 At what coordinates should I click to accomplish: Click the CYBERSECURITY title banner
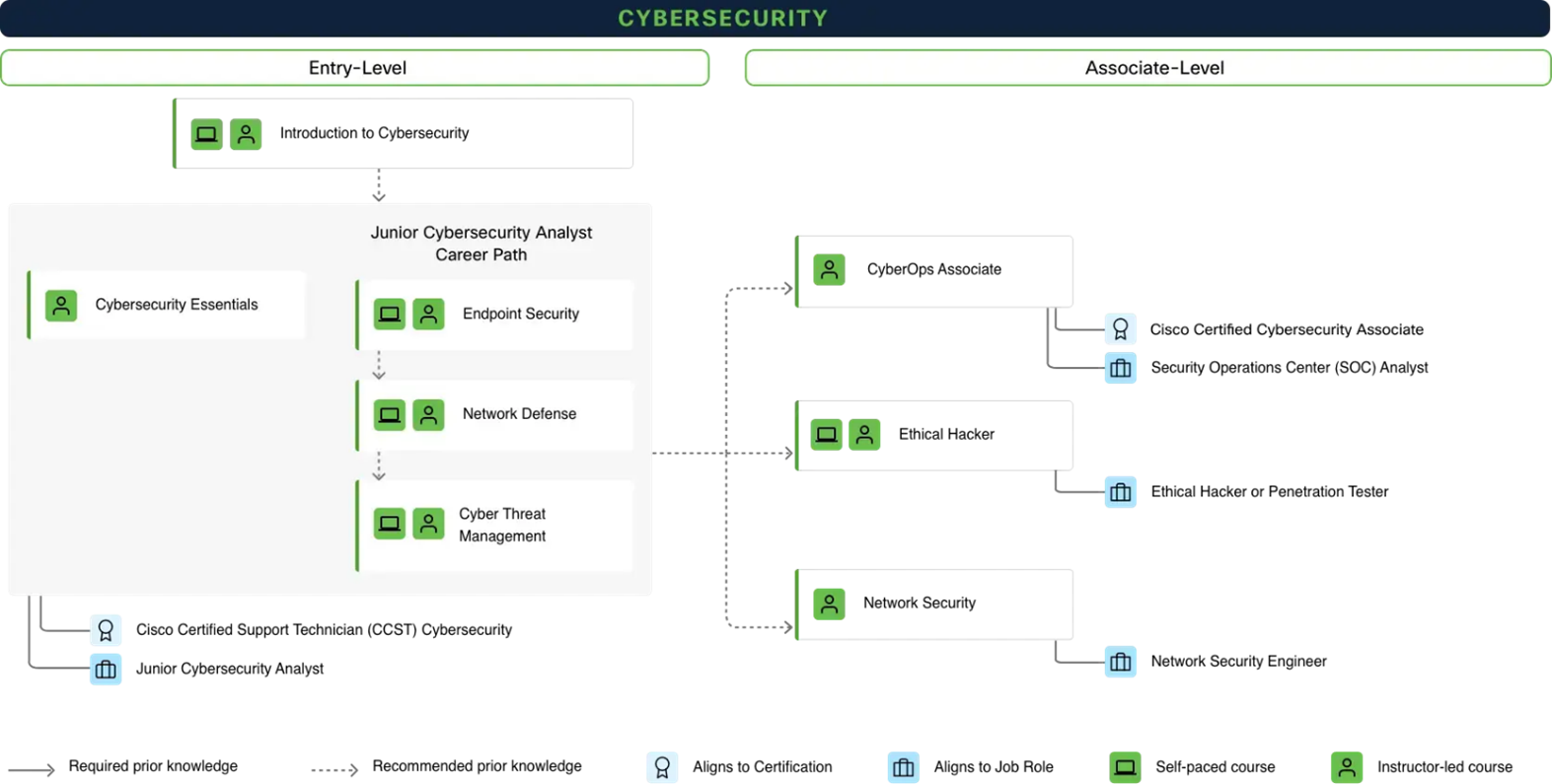(722, 18)
